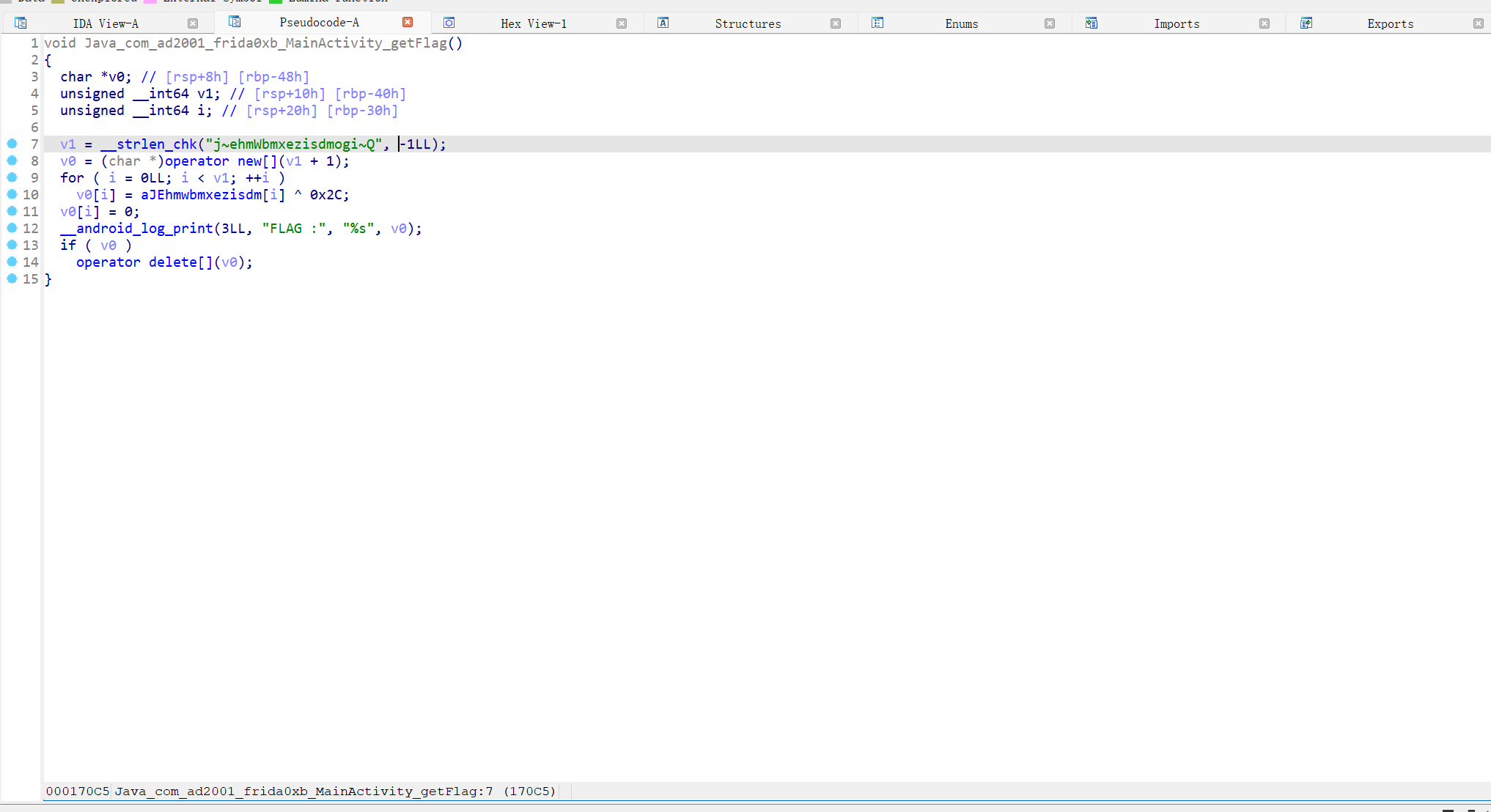Toggle breakpoint dot on line 14
1491x812 pixels.
click(x=12, y=262)
